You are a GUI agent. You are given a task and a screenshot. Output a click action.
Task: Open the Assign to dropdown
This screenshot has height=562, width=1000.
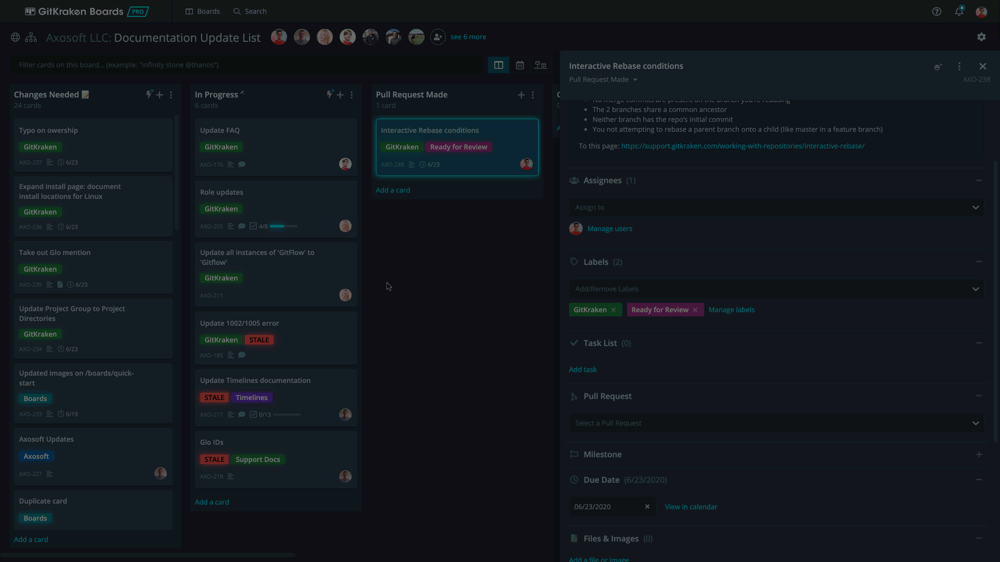point(776,207)
